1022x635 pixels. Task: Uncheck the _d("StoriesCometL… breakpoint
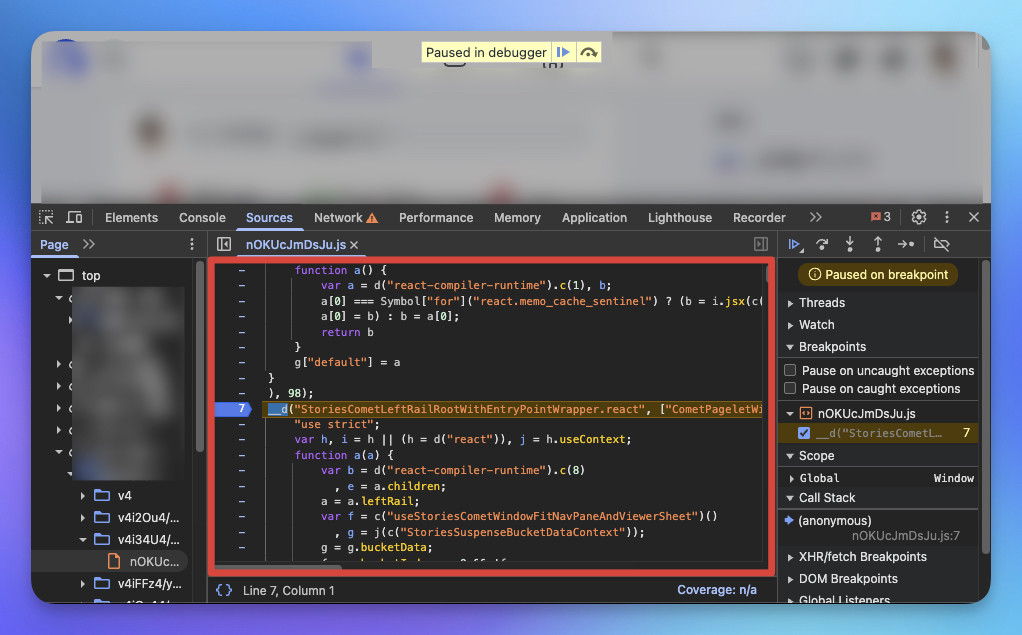[804, 433]
